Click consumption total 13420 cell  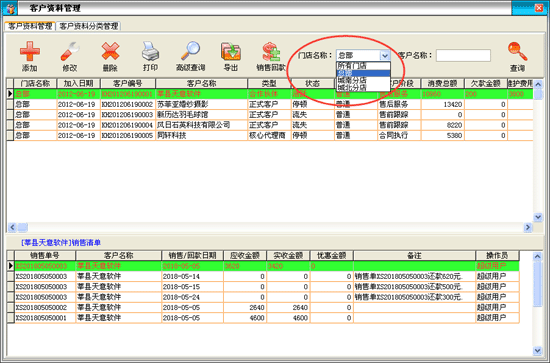coord(442,105)
